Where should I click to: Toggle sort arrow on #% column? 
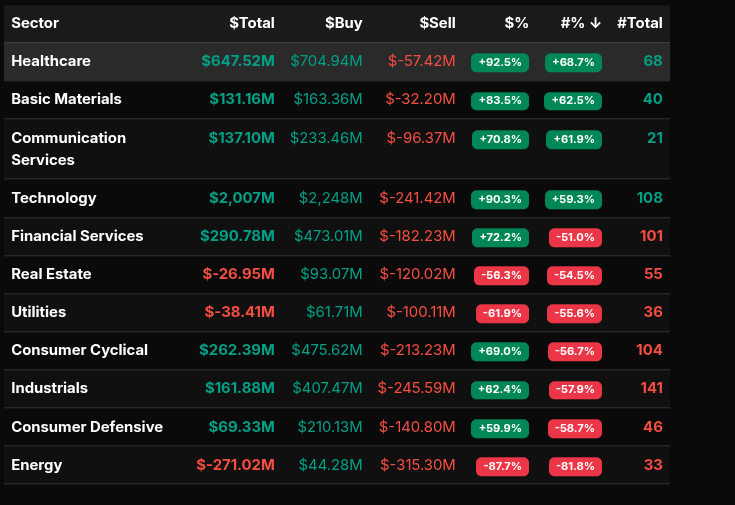pos(595,23)
